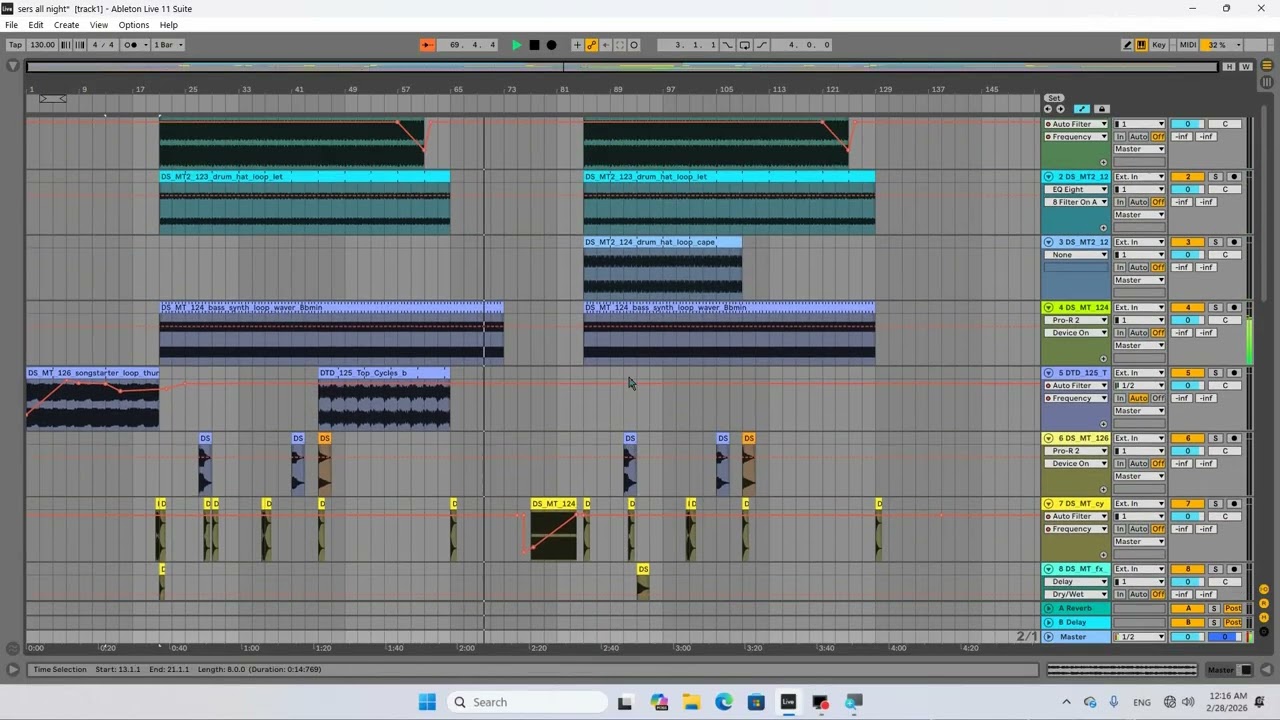Open File Explorer from taskbar

point(691,702)
